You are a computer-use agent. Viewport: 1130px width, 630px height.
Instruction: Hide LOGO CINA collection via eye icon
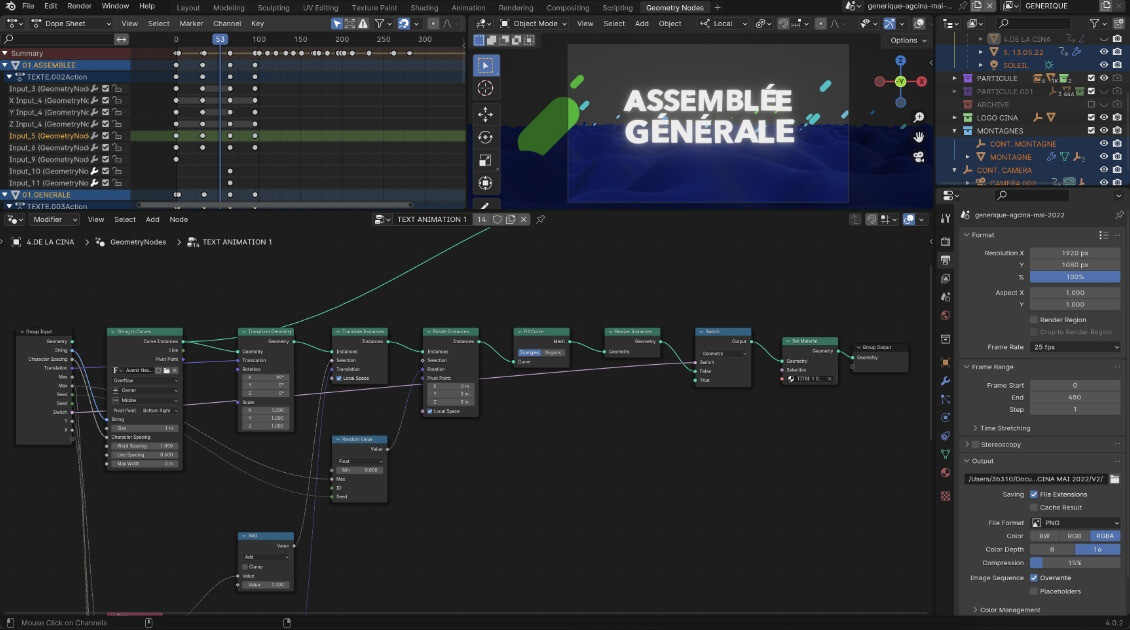click(1103, 117)
